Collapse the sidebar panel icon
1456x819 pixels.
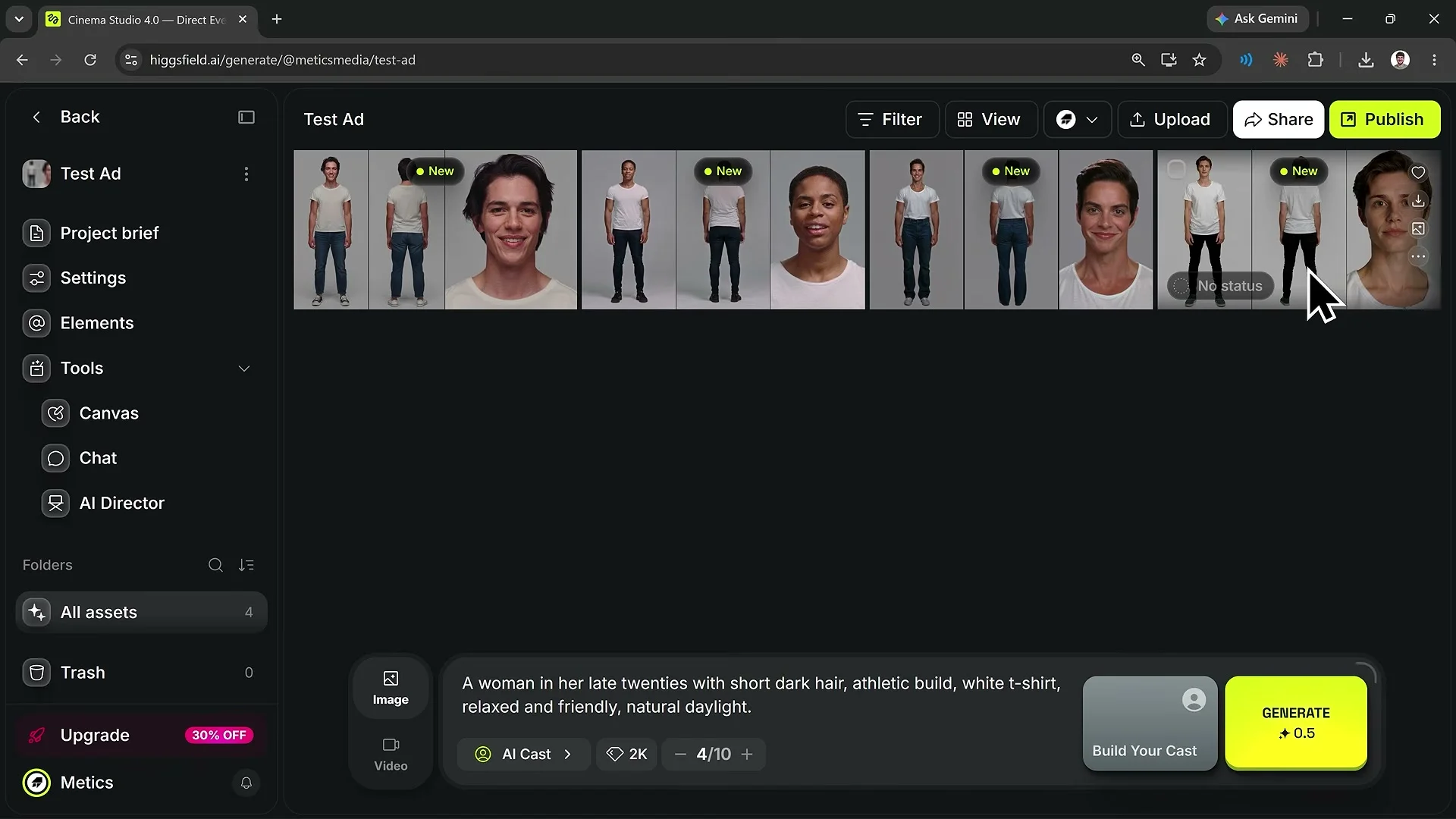click(x=246, y=118)
